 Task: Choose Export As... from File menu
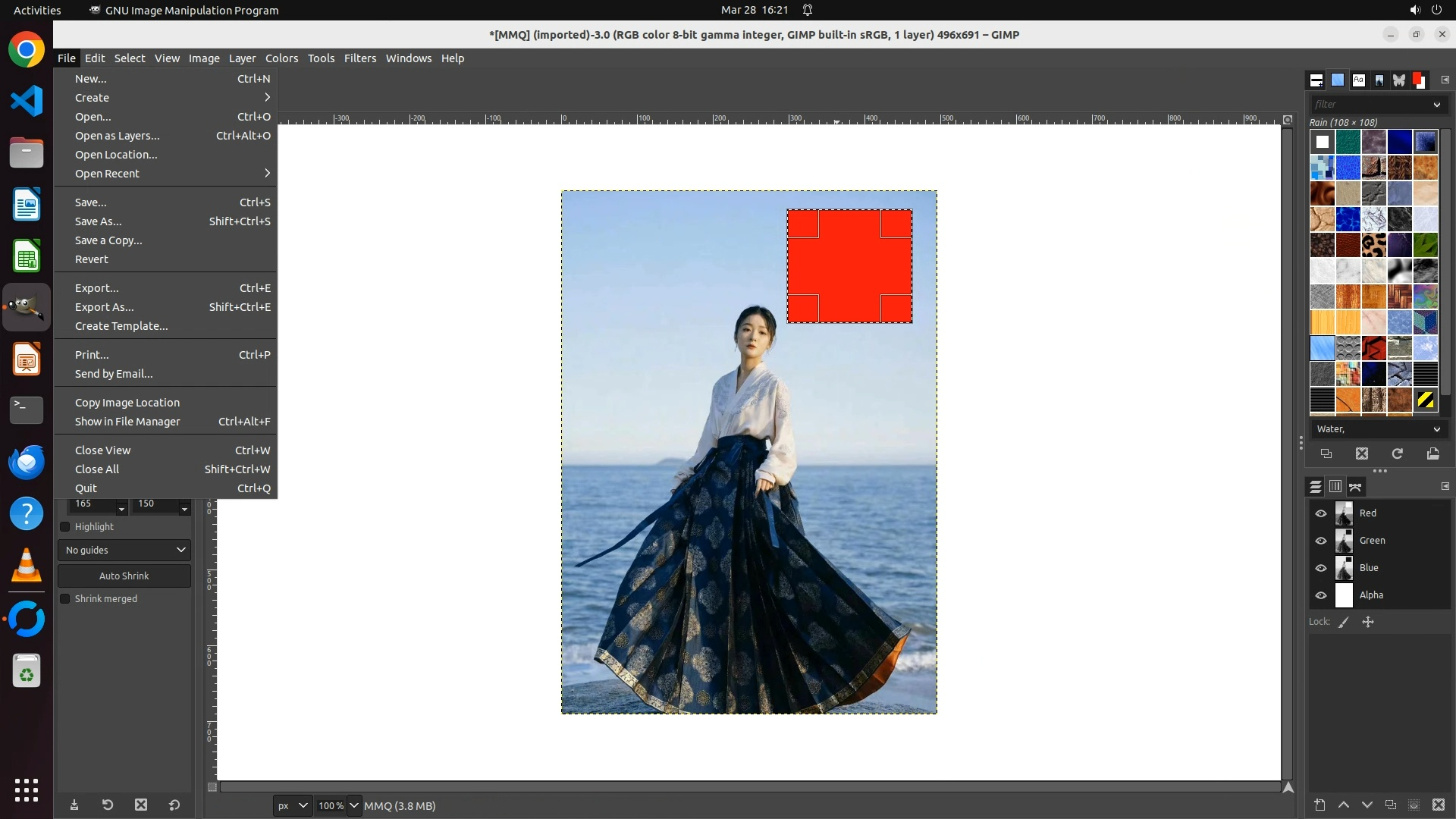[104, 307]
